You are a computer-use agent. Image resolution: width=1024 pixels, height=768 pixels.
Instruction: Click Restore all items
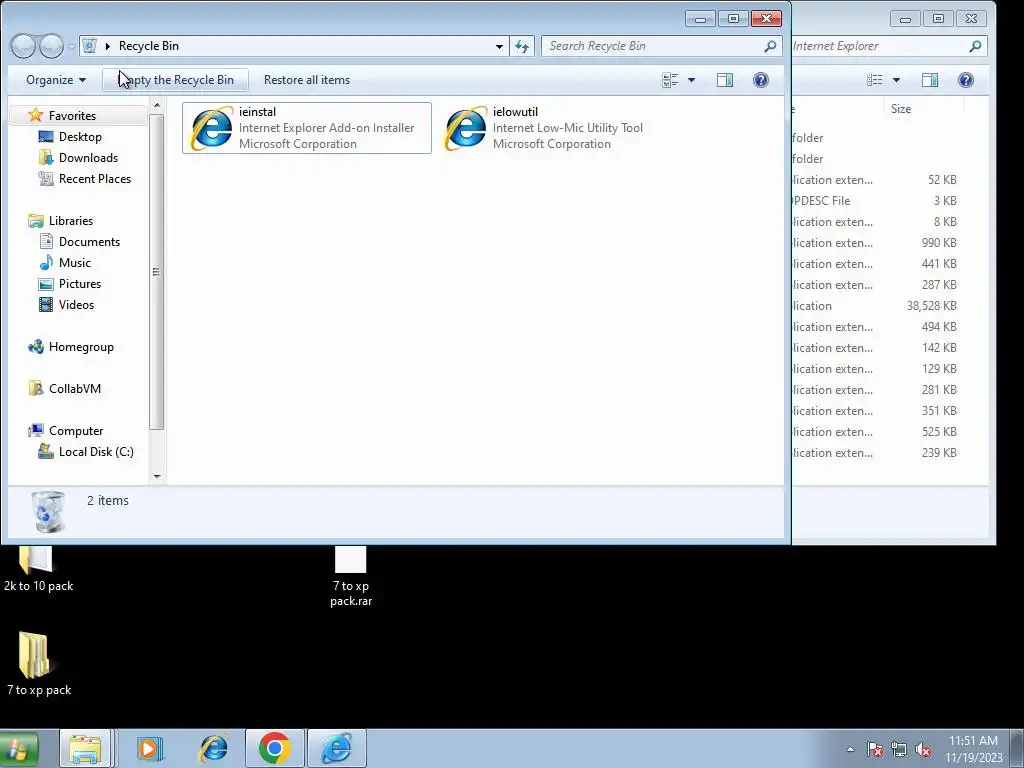coord(307,80)
